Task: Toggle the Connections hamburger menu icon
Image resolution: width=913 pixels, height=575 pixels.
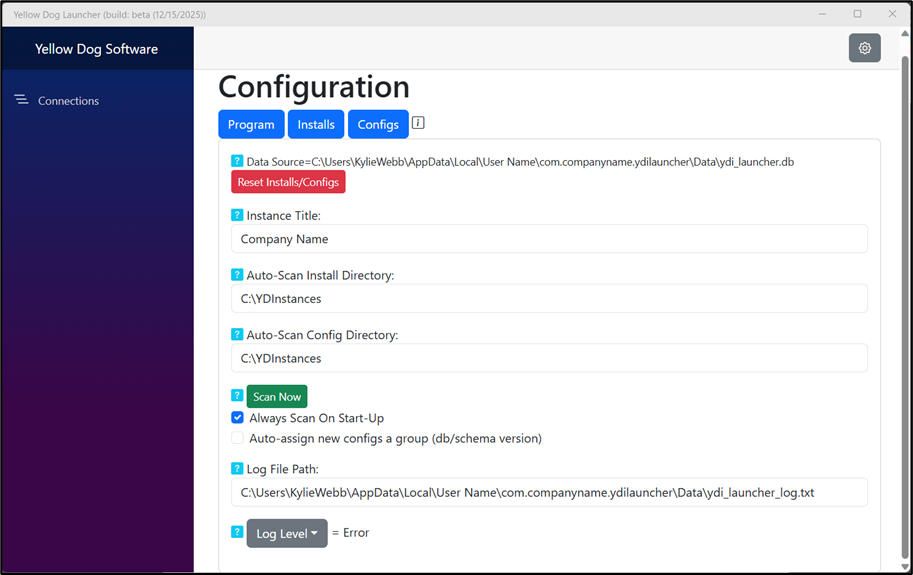Action: point(21,100)
